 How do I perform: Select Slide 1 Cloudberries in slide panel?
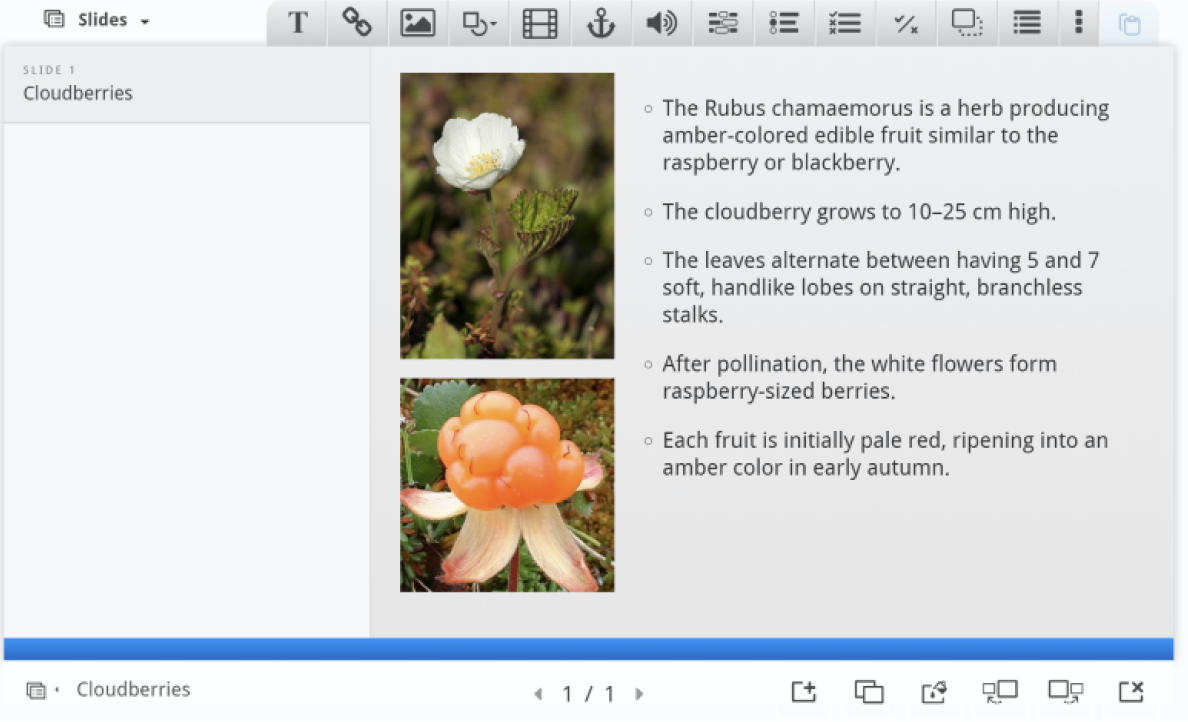tap(186, 84)
